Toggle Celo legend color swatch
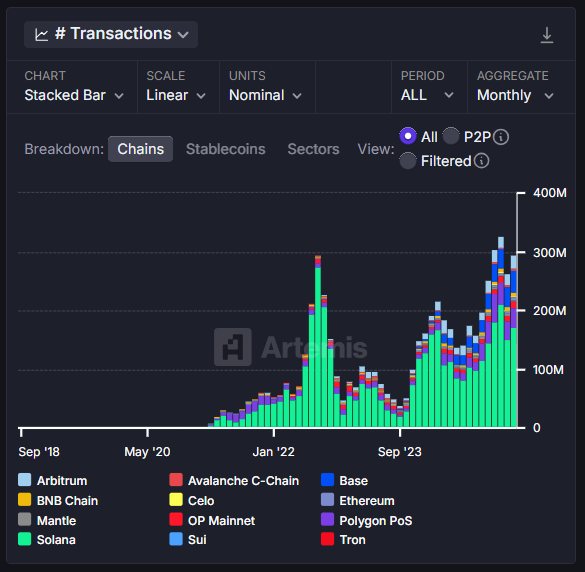Image resolution: width=585 pixels, height=572 pixels. (176, 500)
